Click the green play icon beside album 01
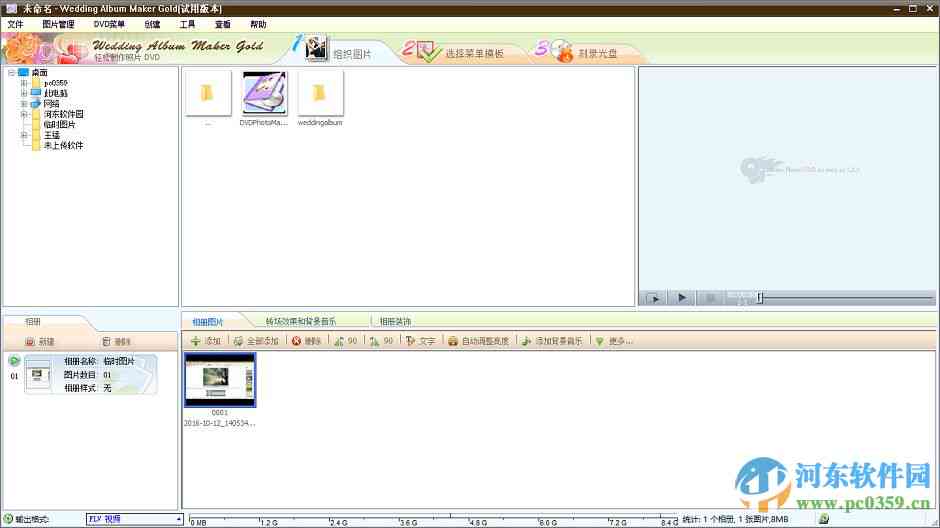 14,361
